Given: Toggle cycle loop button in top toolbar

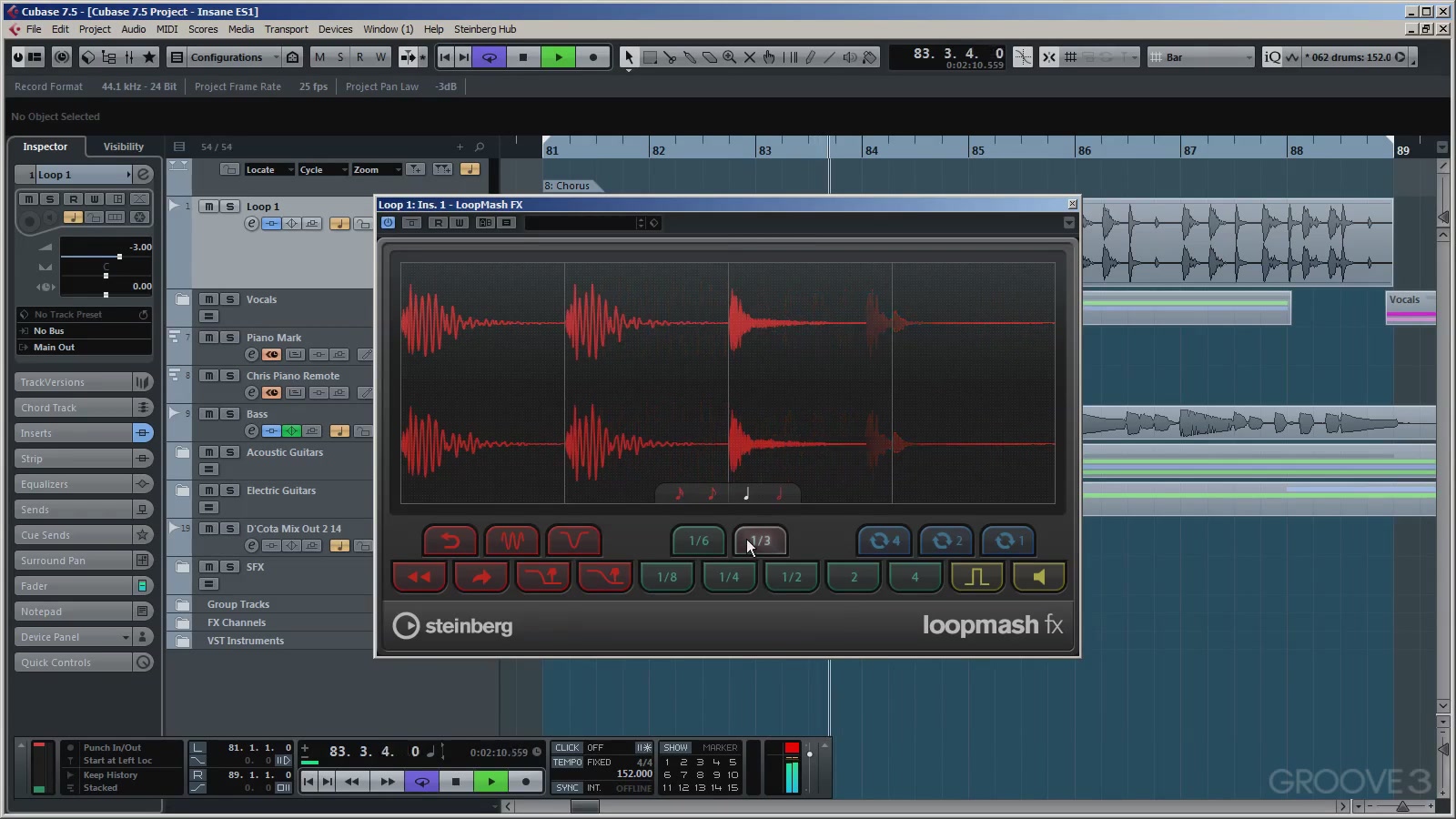Looking at the screenshot, I should click(490, 57).
